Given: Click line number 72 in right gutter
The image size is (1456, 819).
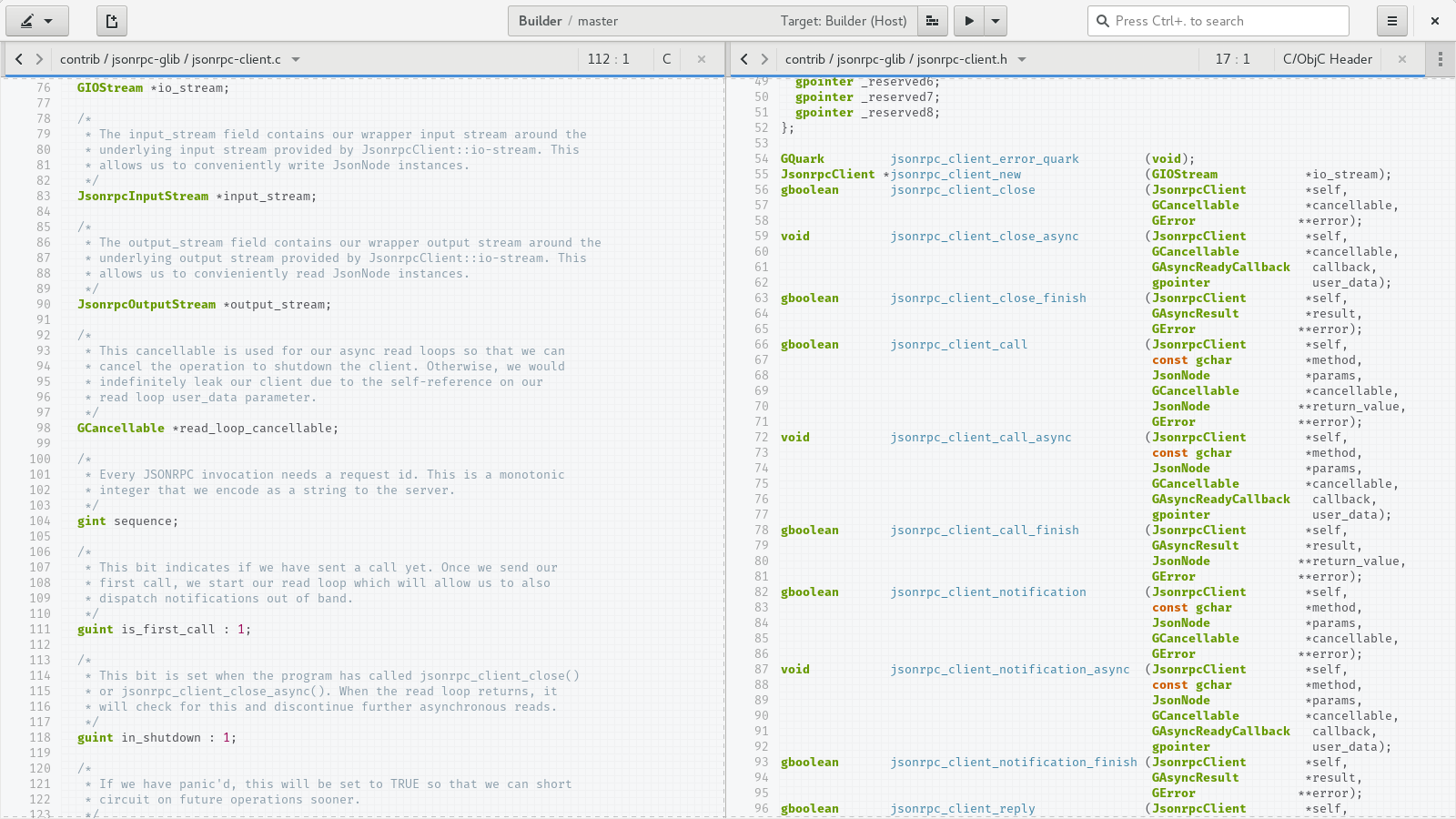Looking at the screenshot, I should (x=762, y=437).
